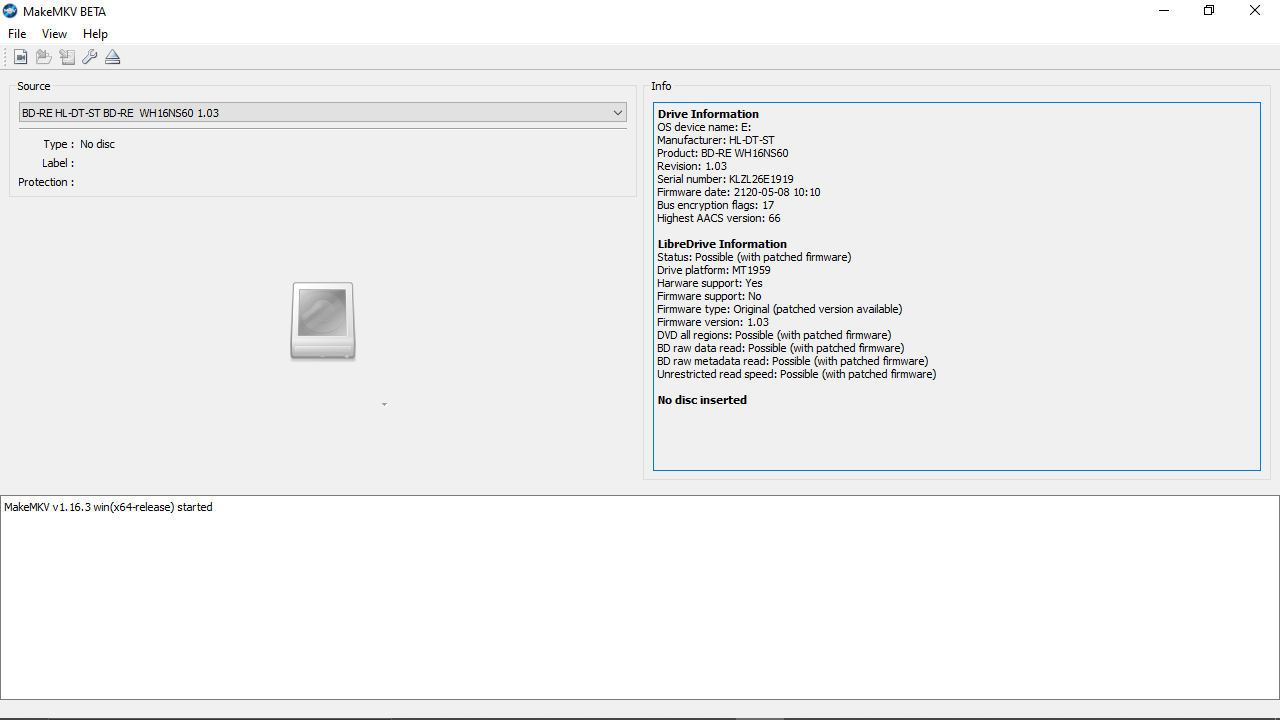Click the toolbar drag handle grip
The height and width of the screenshot is (720, 1280).
click(6, 57)
